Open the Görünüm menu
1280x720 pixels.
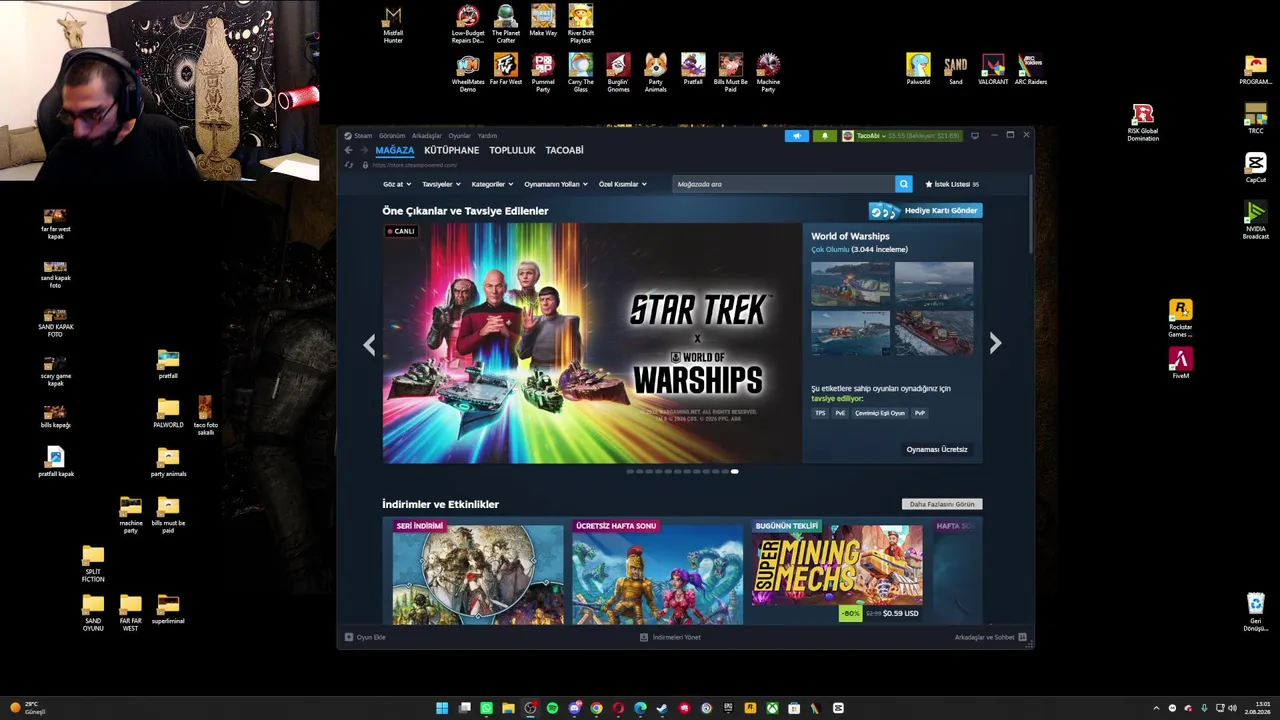click(x=392, y=136)
